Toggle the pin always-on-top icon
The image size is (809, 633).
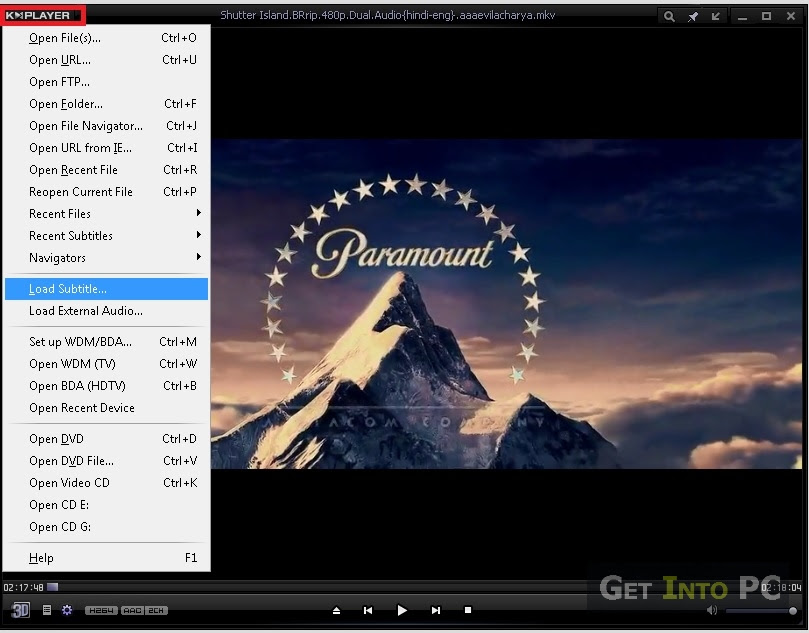click(x=693, y=17)
